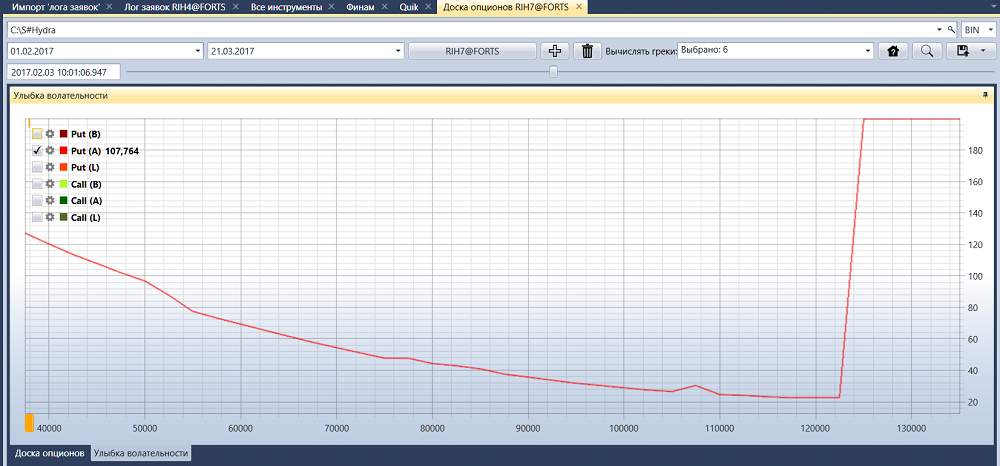Switch to the Лог заявок RIH4@FORTS tab

[x=175, y=7]
